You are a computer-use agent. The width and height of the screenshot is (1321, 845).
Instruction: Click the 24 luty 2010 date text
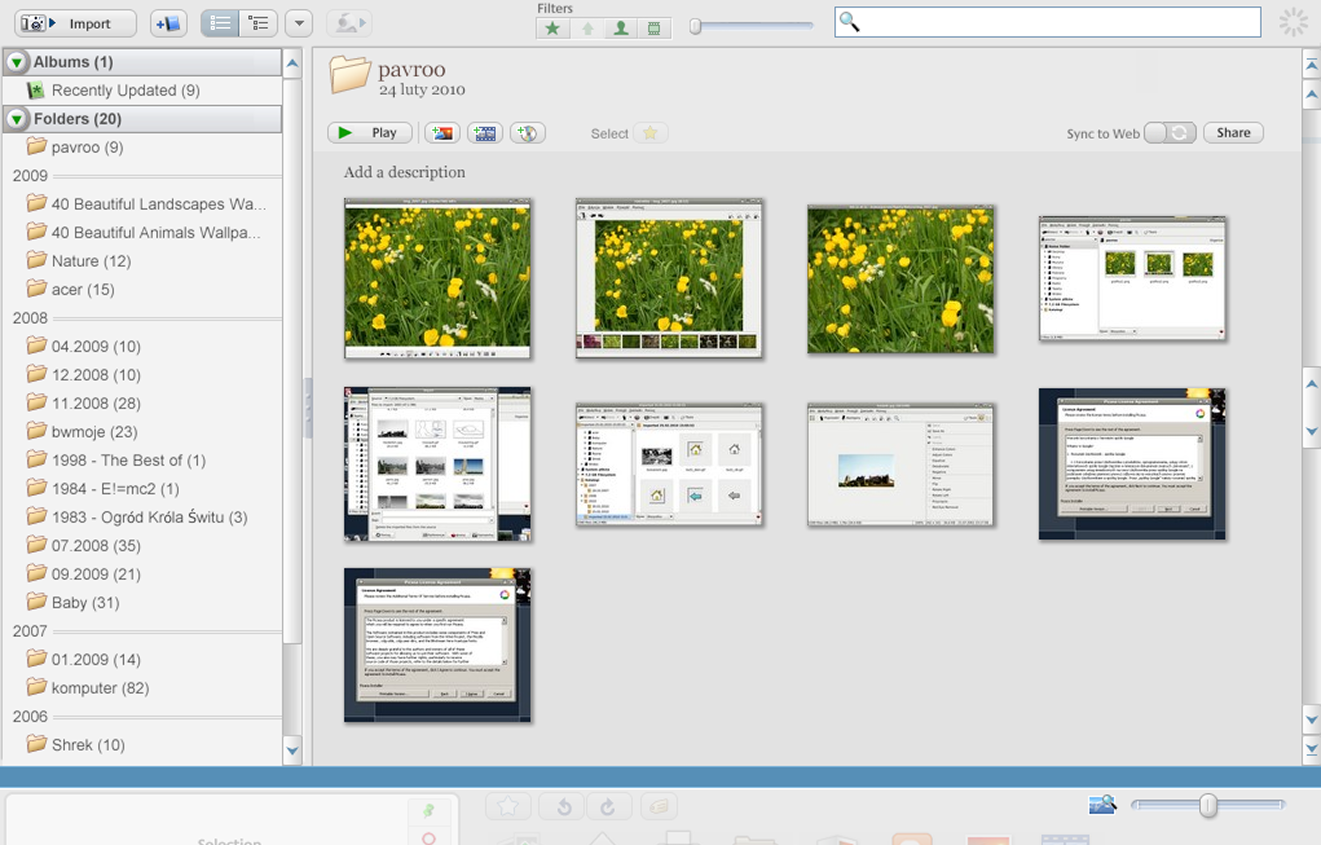pos(422,90)
